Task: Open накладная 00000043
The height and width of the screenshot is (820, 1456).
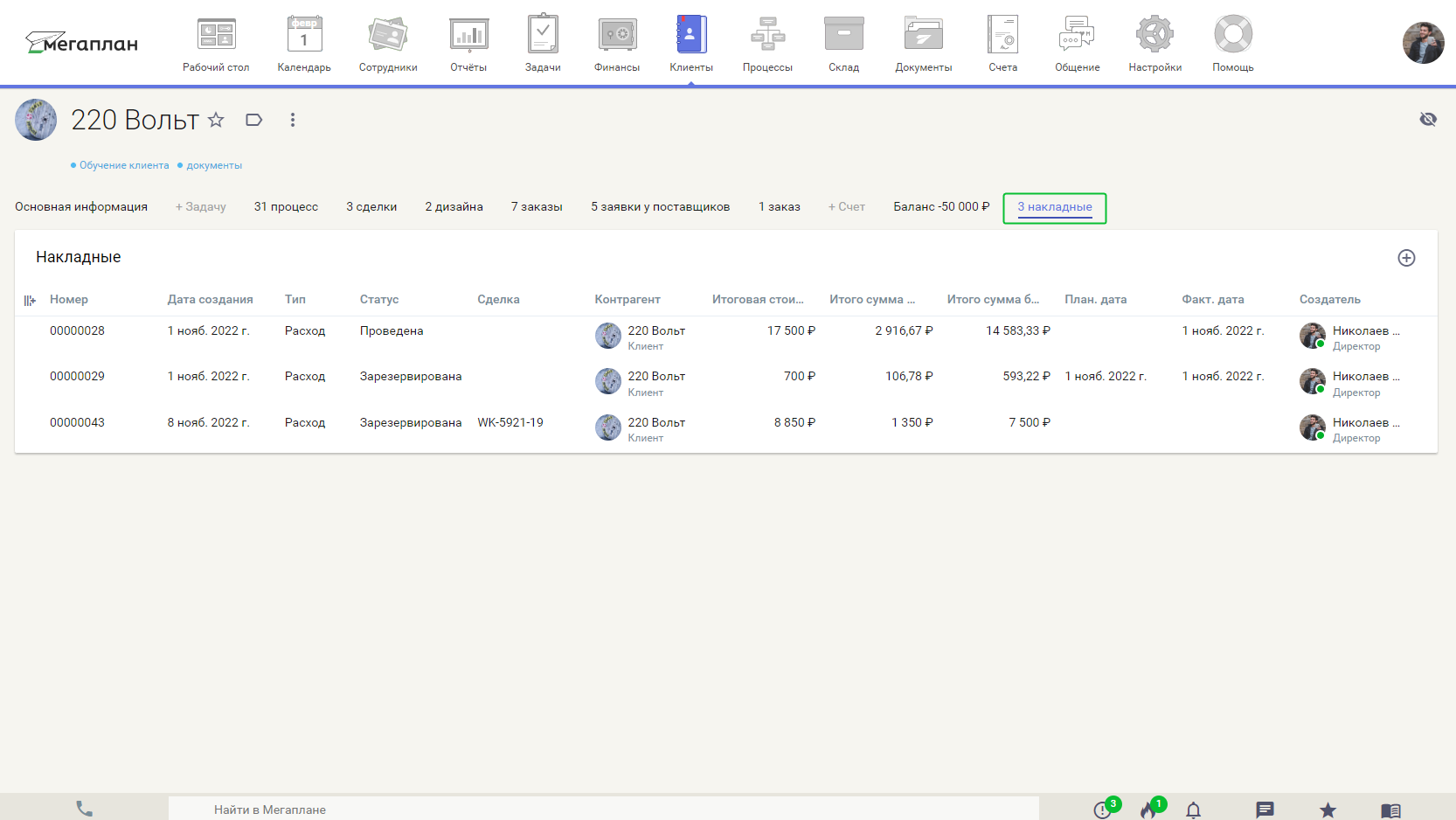Action: [77, 422]
